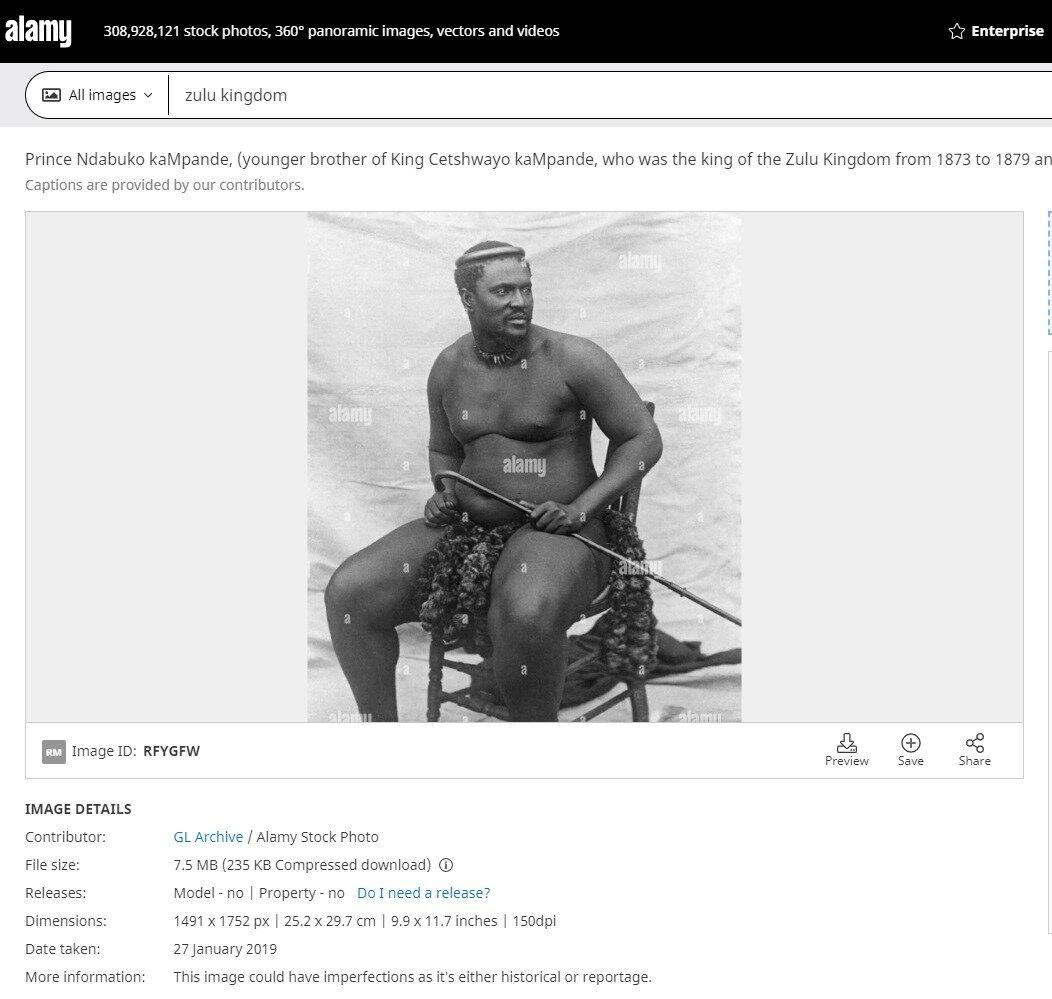Click the search field containing zulu kingdom

coord(609,95)
